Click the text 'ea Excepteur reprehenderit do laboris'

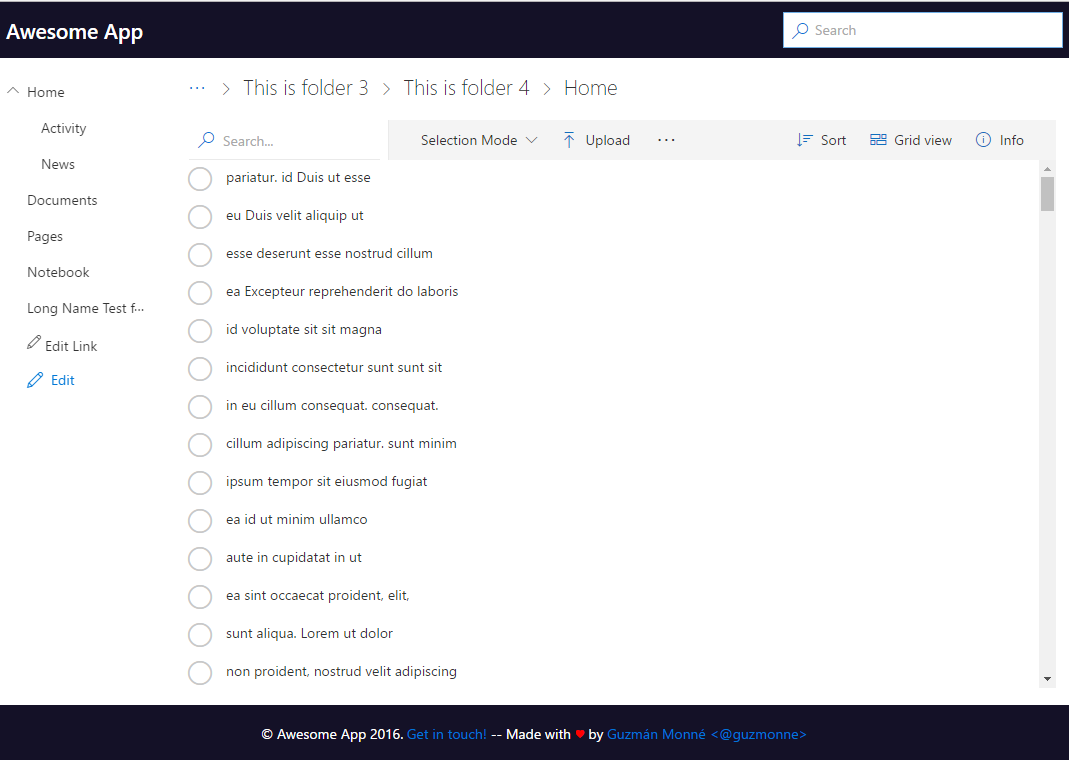342,291
